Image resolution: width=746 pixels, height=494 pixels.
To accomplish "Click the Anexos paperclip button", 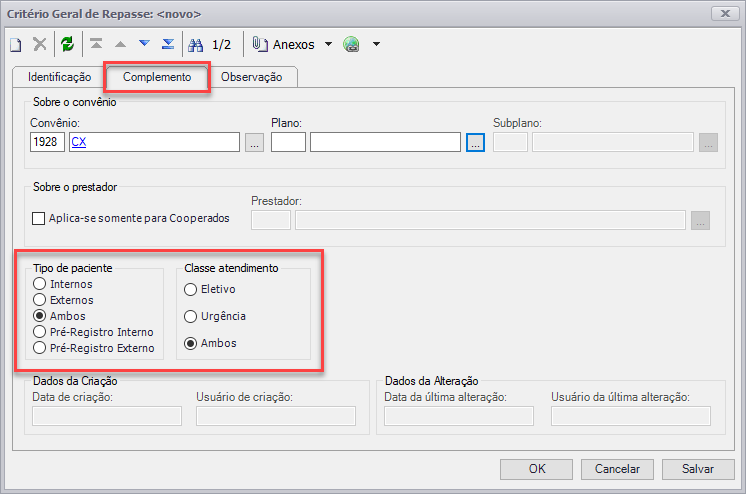I will coord(284,44).
